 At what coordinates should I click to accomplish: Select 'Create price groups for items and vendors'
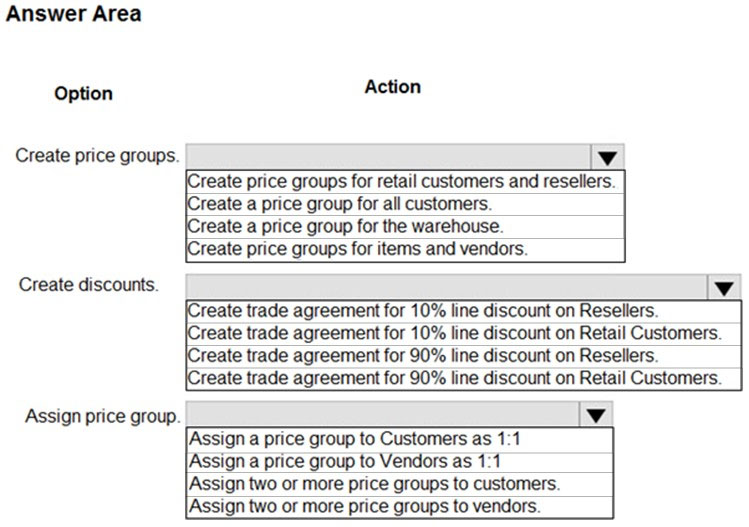pyautogui.click(x=405, y=249)
